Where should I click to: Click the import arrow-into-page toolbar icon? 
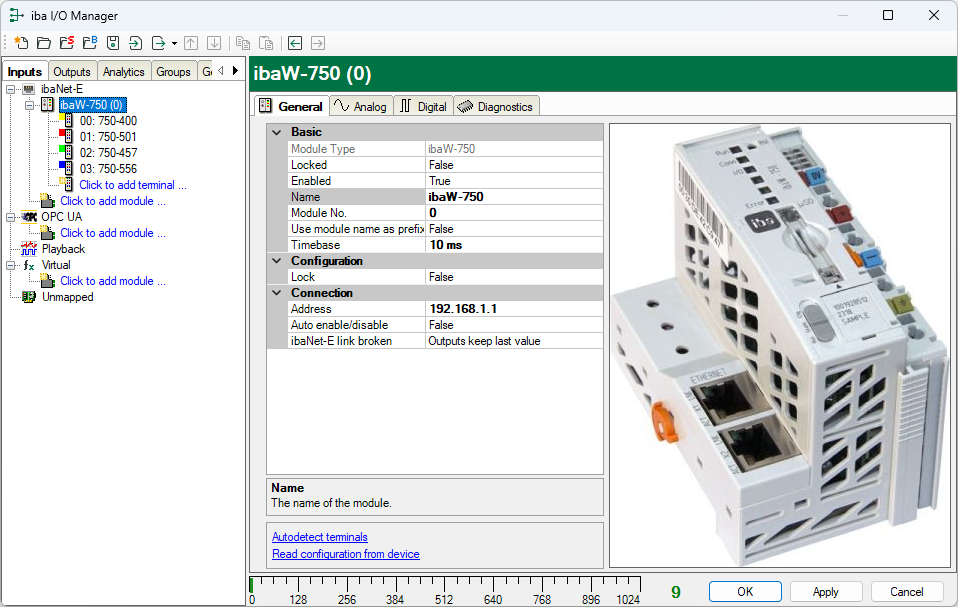[136, 43]
